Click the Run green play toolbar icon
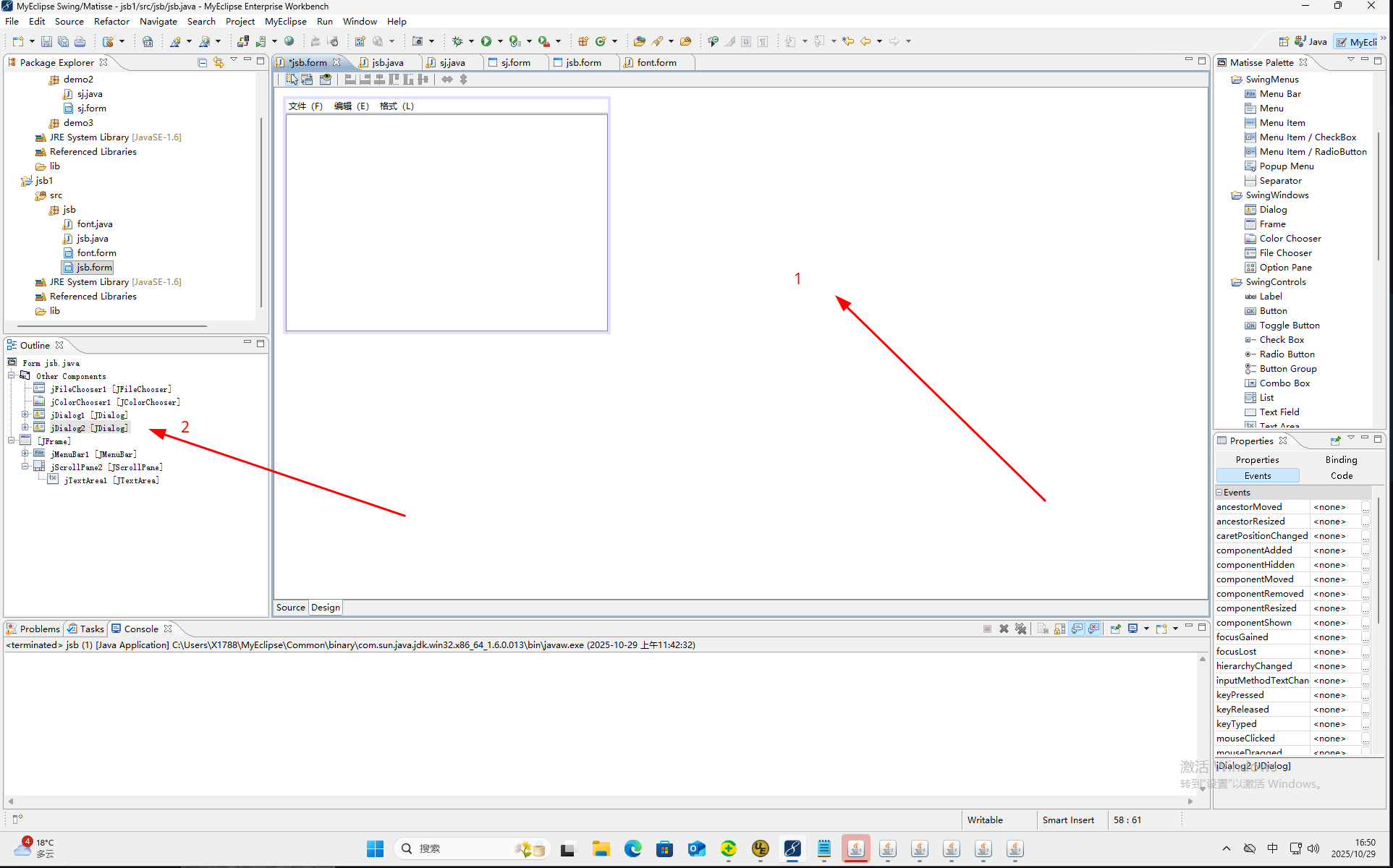The image size is (1393, 868). 486,41
